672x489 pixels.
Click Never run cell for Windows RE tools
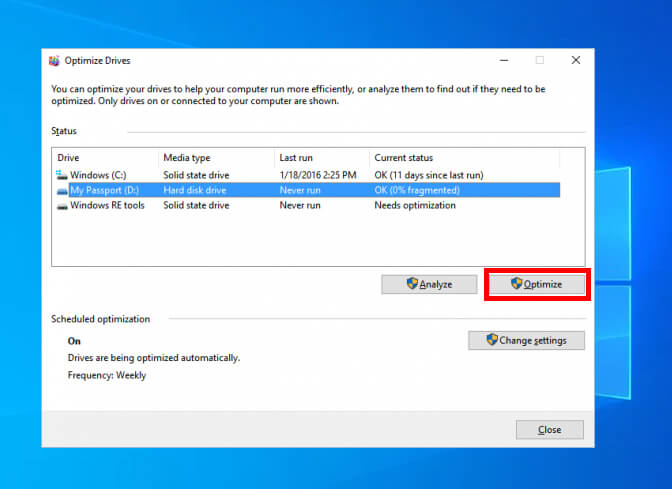point(300,205)
